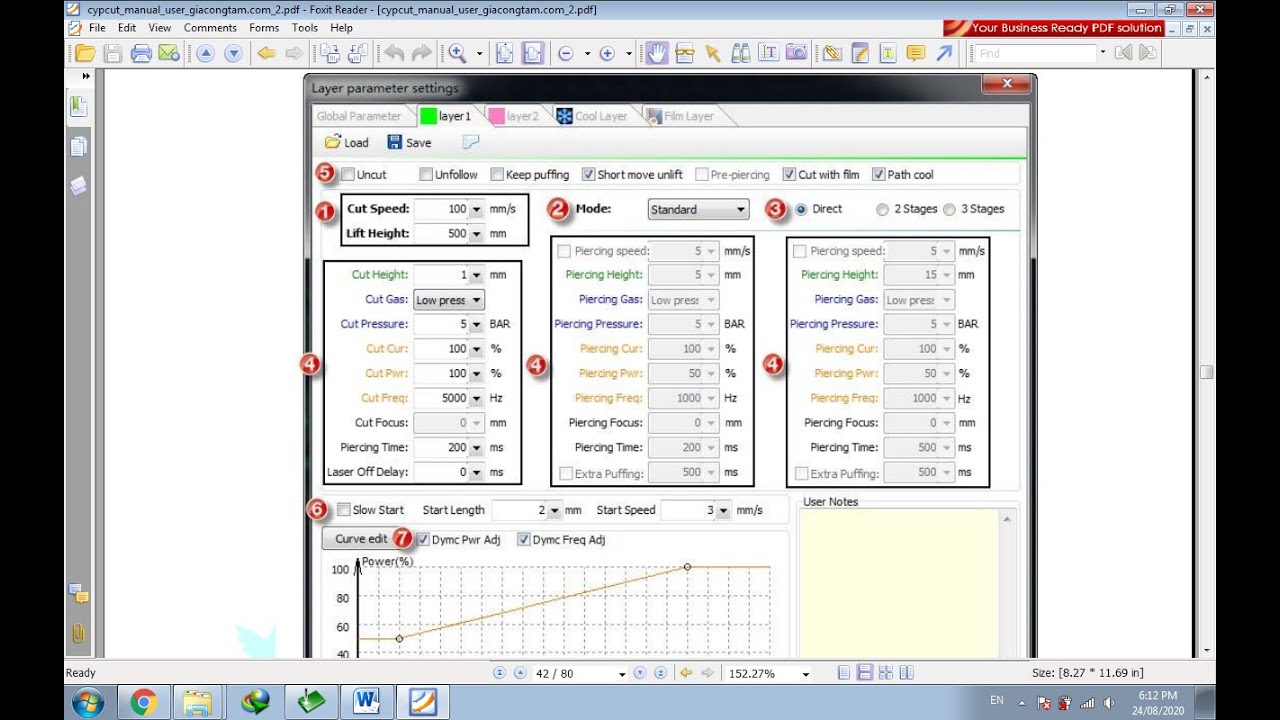The image size is (1280, 720).
Task: Expand the Find box dropdown arrow
Action: point(1103,54)
